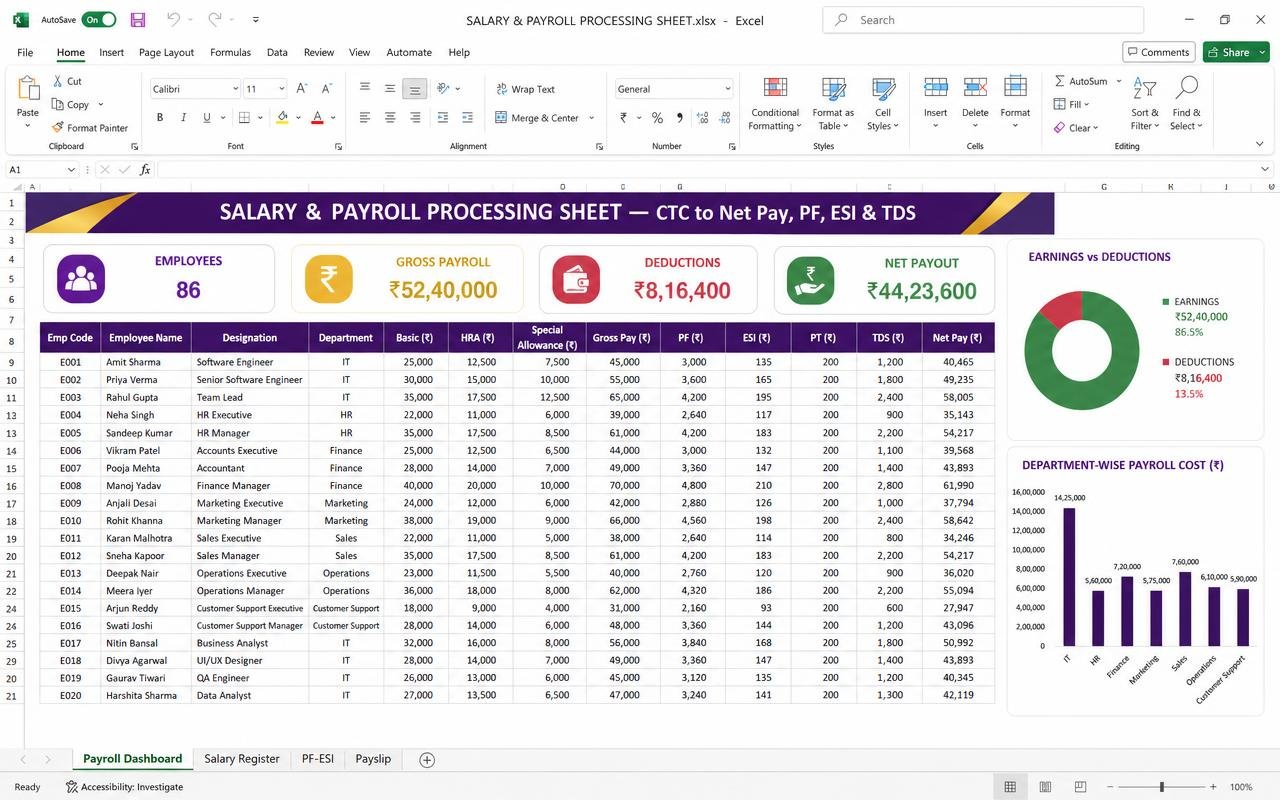The width and height of the screenshot is (1280, 800).
Task: Toggle Wrap Text
Action: (525, 89)
